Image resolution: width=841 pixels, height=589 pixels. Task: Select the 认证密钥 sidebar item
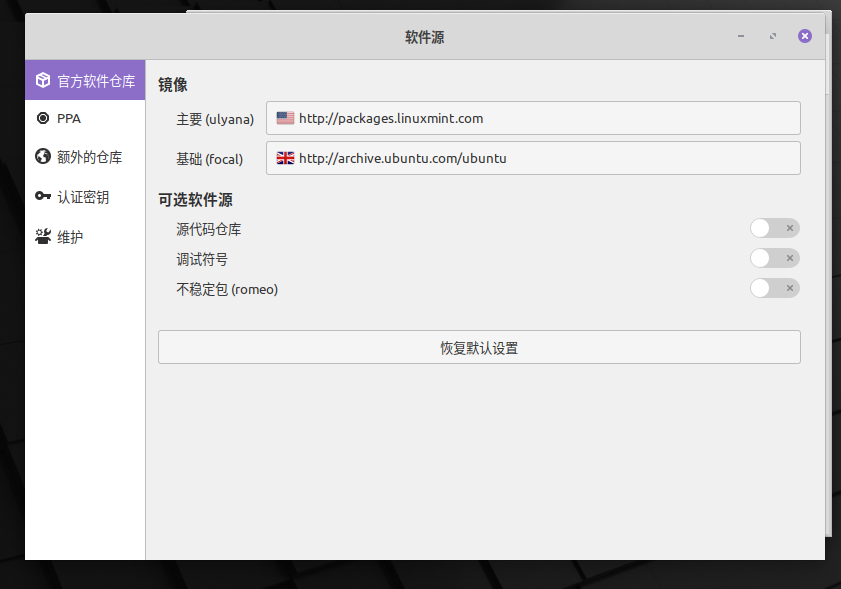[x=83, y=197]
